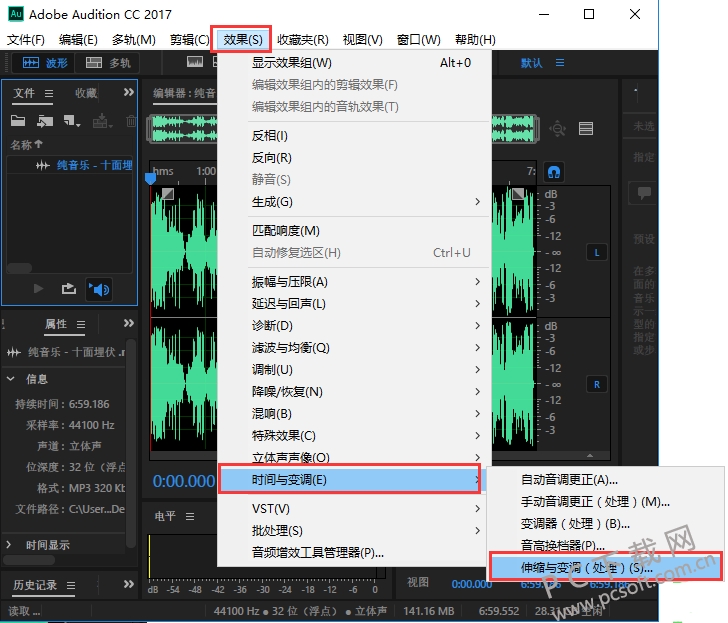Open the 窗口(W) menu
Screen dimensions: 728x623
coord(418,40)
